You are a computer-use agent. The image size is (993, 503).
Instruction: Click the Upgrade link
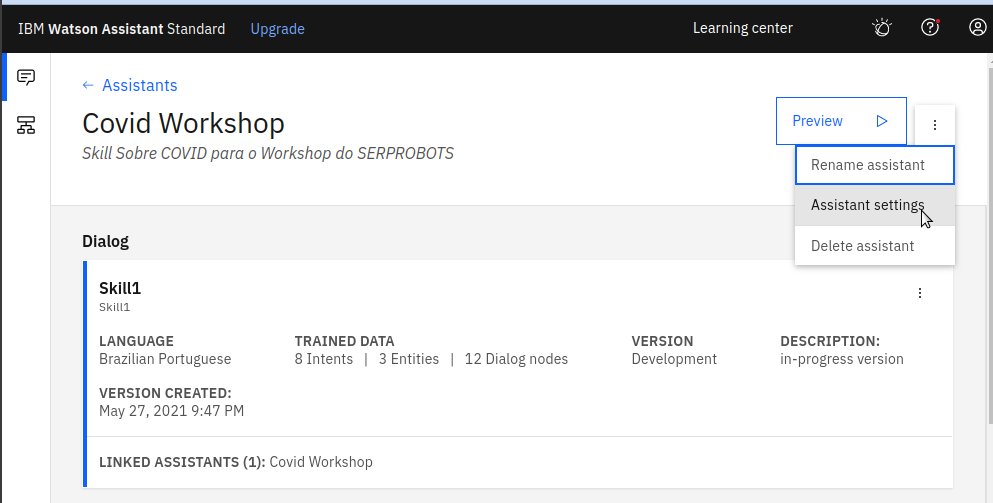pos(277,29)
